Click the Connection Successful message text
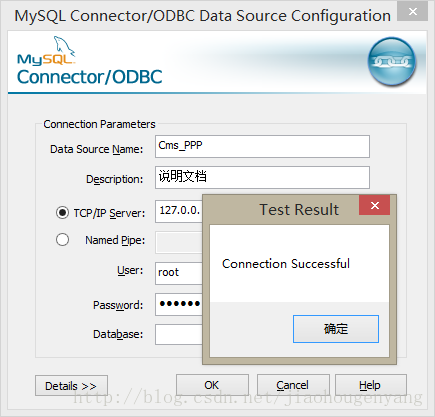This screenshot has height=417, width=435. coord(286,263)
